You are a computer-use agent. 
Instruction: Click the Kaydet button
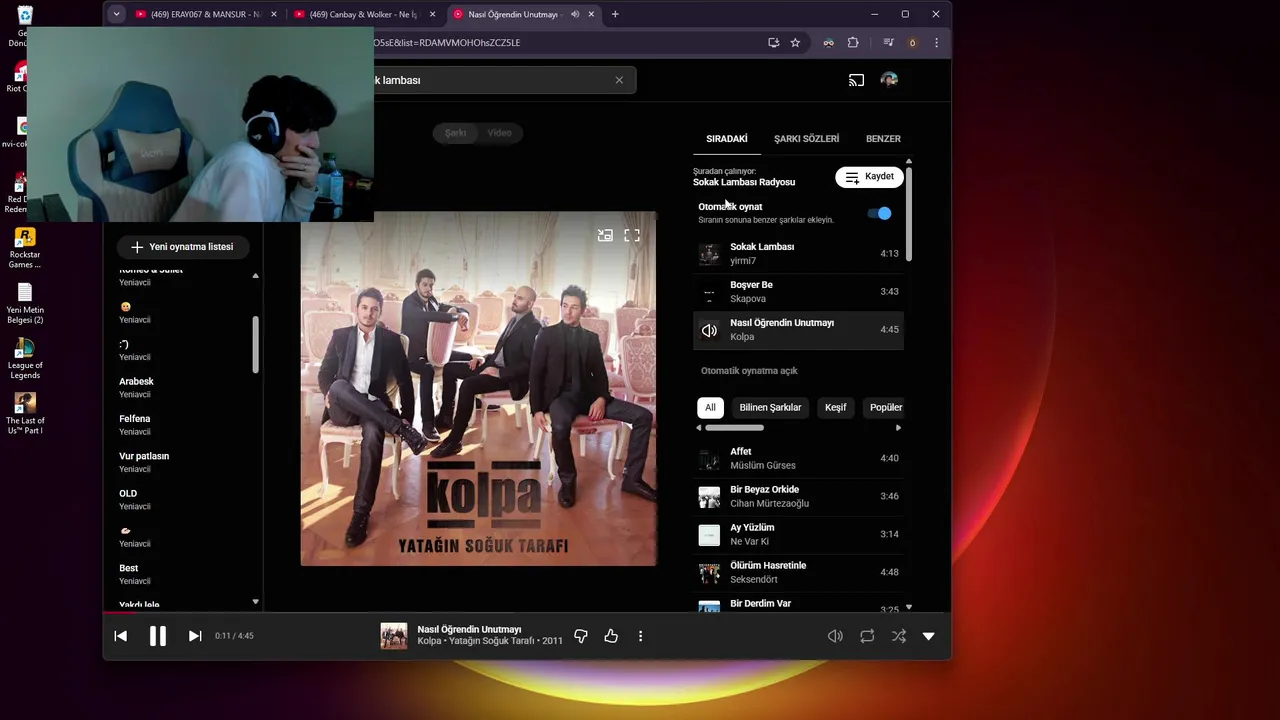pos(869,177)
